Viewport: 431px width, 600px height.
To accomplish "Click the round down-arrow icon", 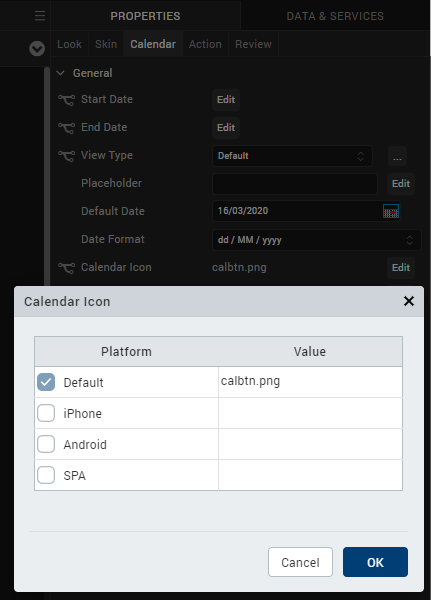I will pyautogui.click(x=37, y=49).
